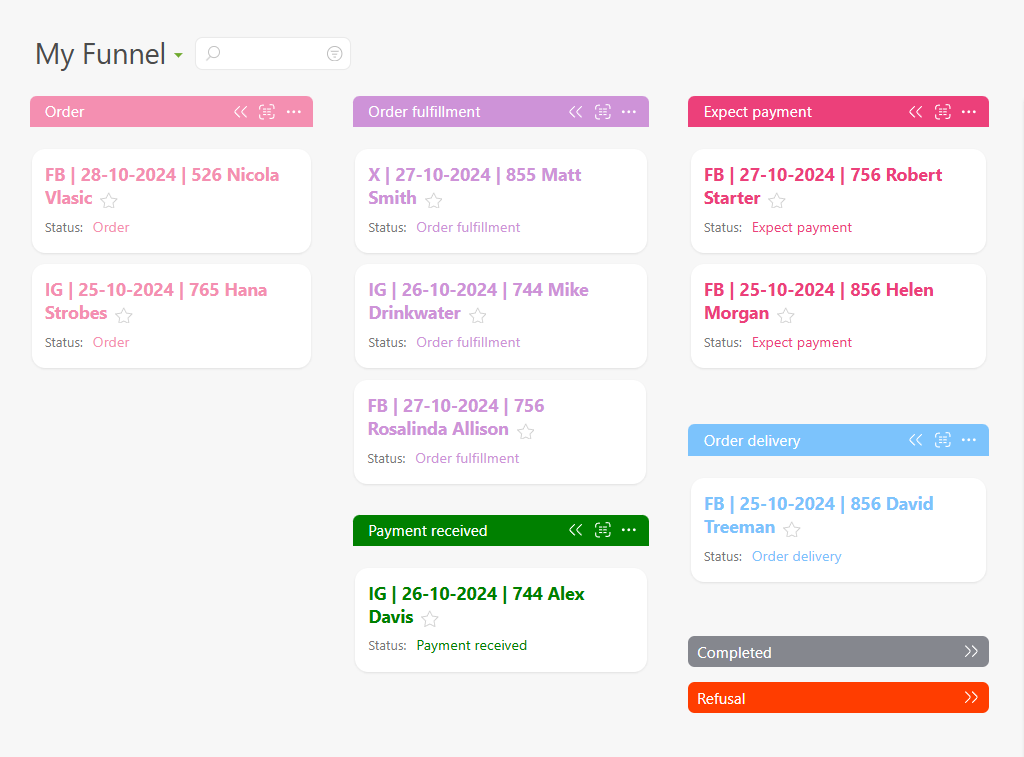Favorite the David Treeman card
The height and width of the screenshot is (757, 1024).
click(x=792, y=529)
